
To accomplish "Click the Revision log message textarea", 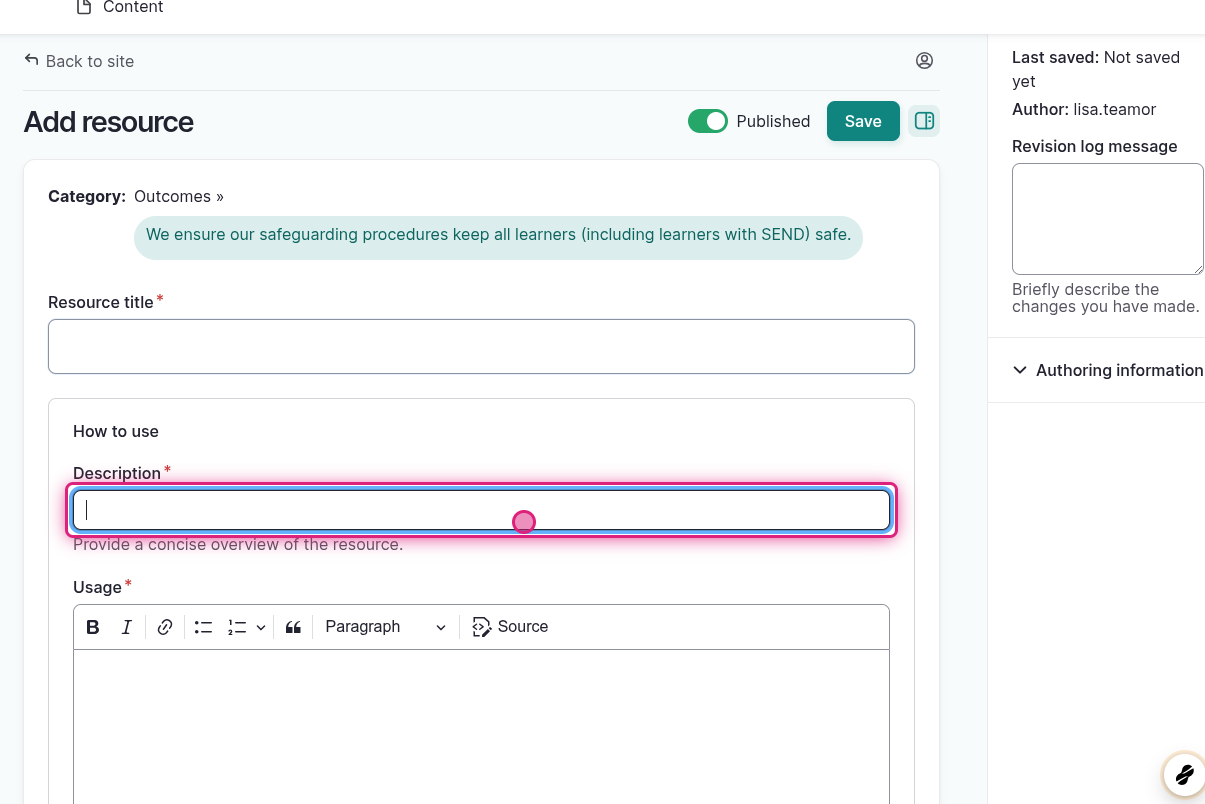I will point(1107,219).
